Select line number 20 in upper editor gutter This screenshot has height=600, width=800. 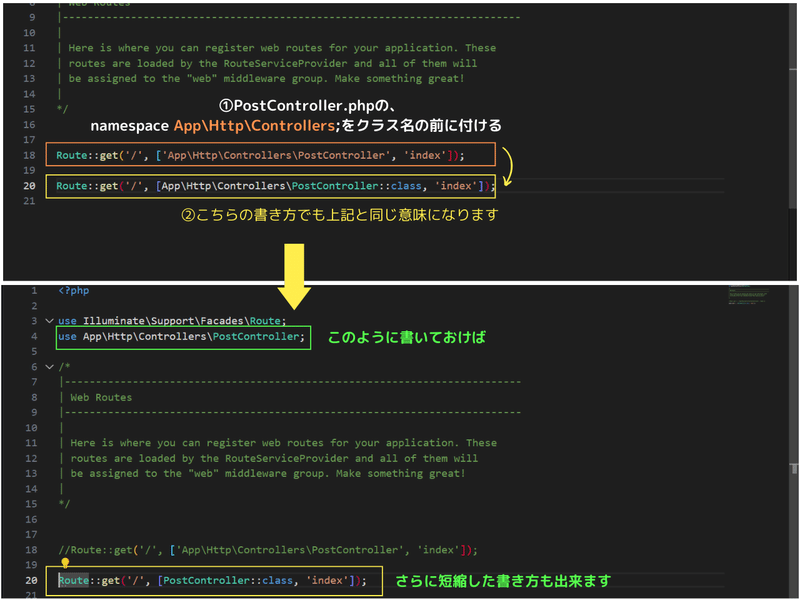click(x=29, y=186)
